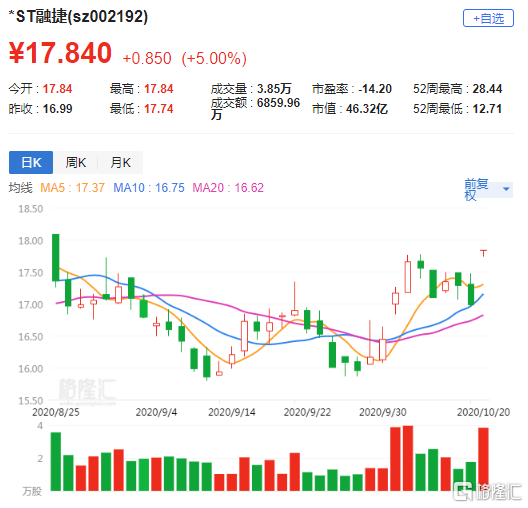Viewport: 528px width, 508px height.
Task: Click the last red volume bar
Action: [484, 459]
